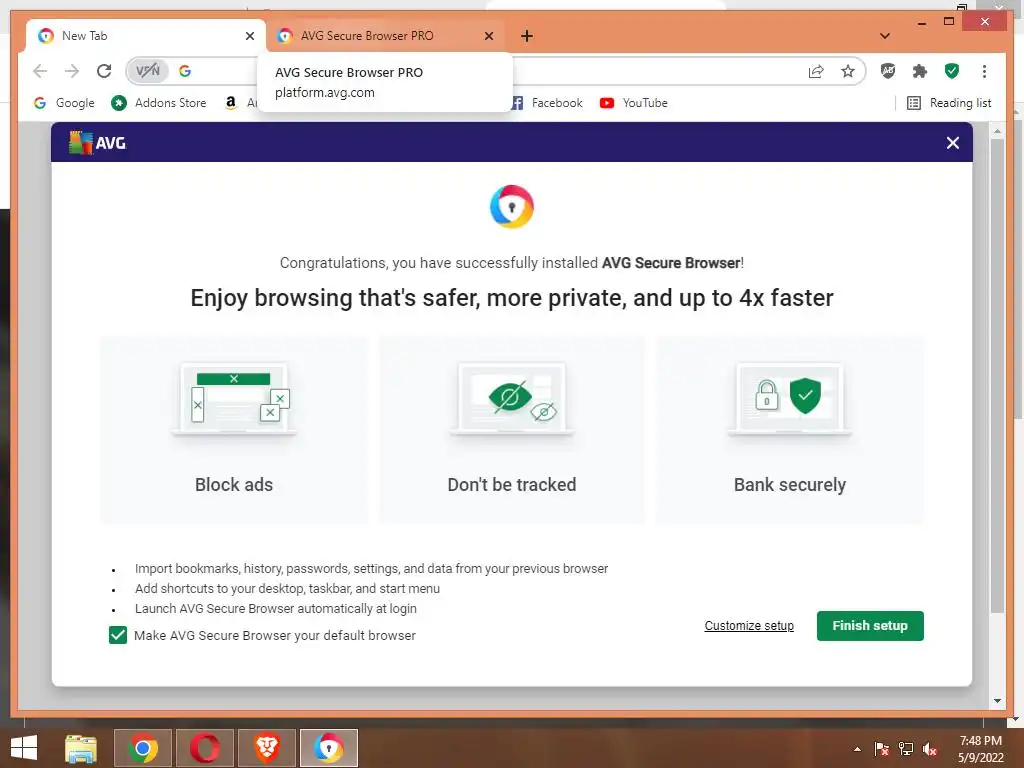
Task: Open the Customize setup link
Action: tap(749, 626)
